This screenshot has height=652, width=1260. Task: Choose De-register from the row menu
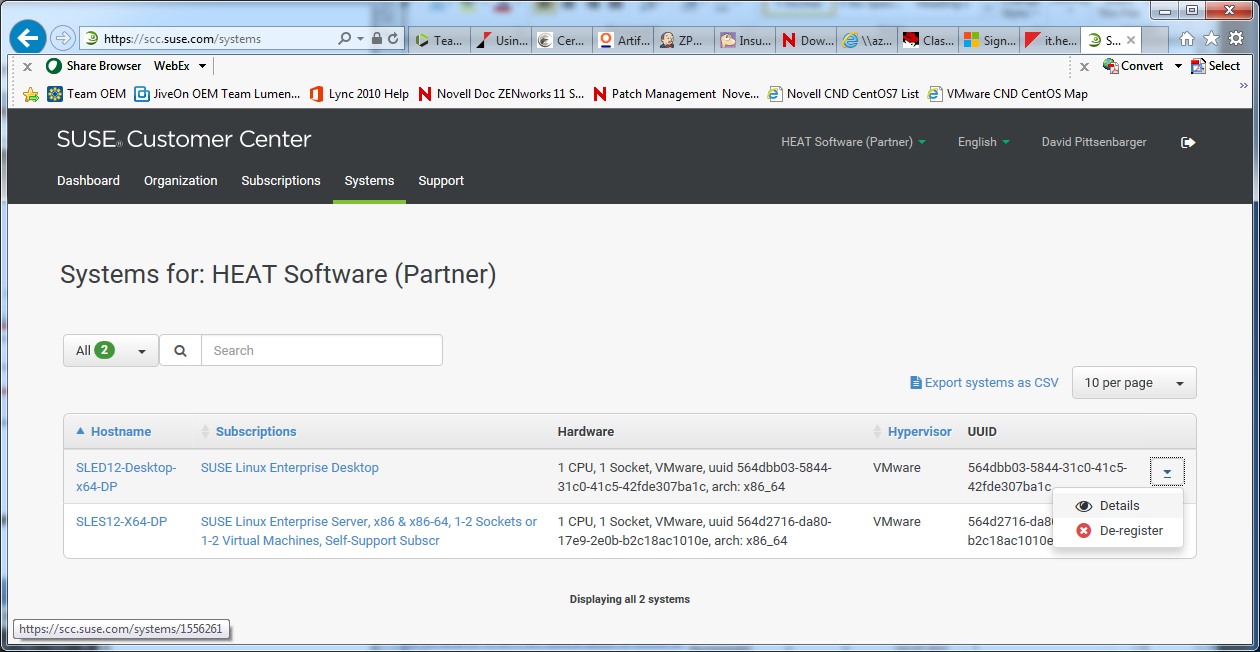pyautogui.click(x=1118, y=531)
